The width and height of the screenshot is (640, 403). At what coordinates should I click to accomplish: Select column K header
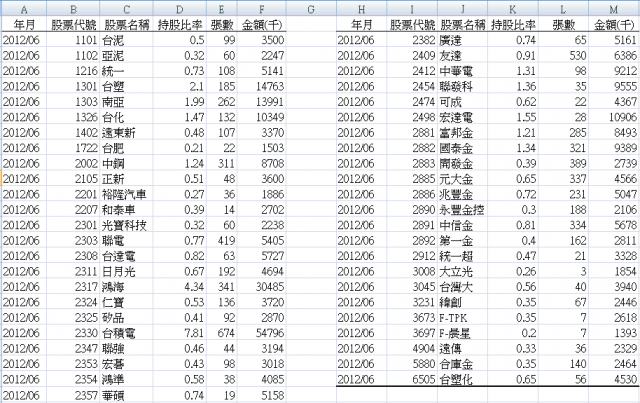[513, 9]
